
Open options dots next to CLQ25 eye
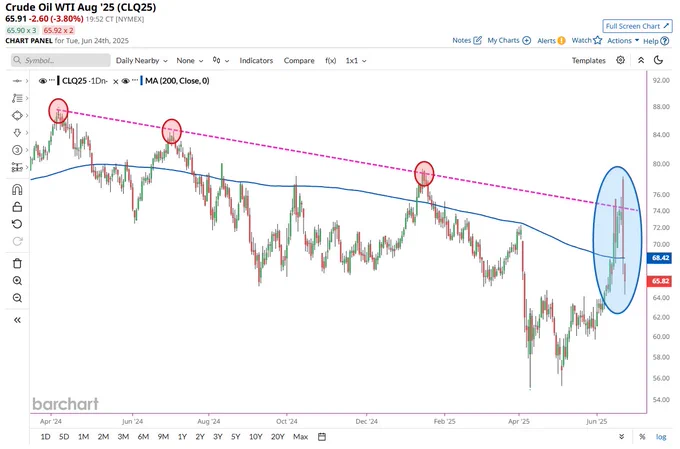pyautogui.click(x=52, y=80)
